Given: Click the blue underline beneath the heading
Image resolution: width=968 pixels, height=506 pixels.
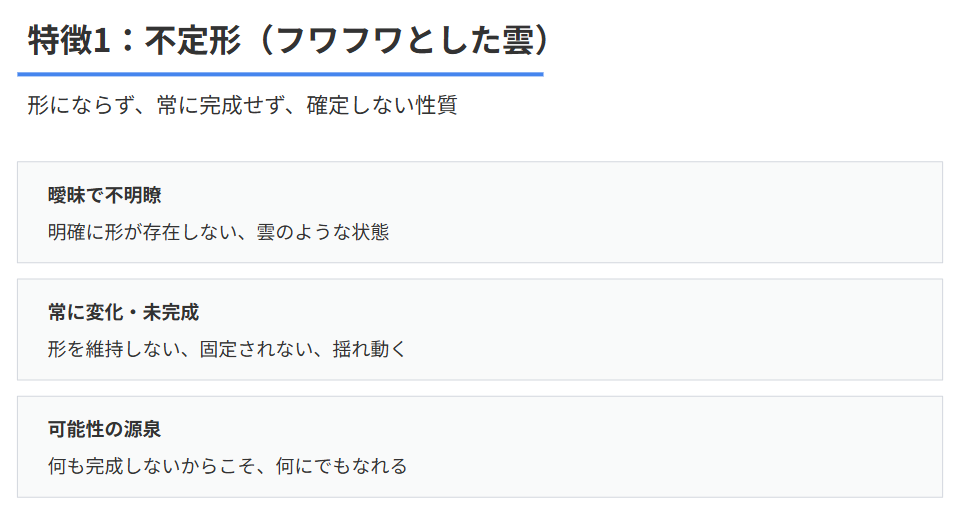Looking at the screenshot, I should point(280,74).
